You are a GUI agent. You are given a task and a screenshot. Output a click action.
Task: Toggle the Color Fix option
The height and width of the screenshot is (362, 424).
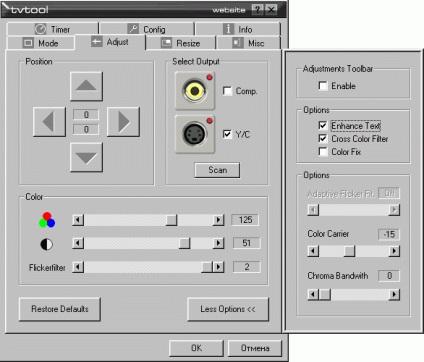point(323,152)
